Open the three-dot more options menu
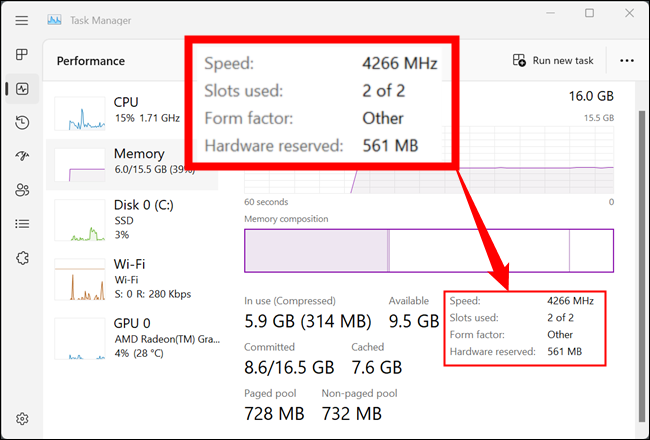The image size is (650, 440). (x=626, y=61)
